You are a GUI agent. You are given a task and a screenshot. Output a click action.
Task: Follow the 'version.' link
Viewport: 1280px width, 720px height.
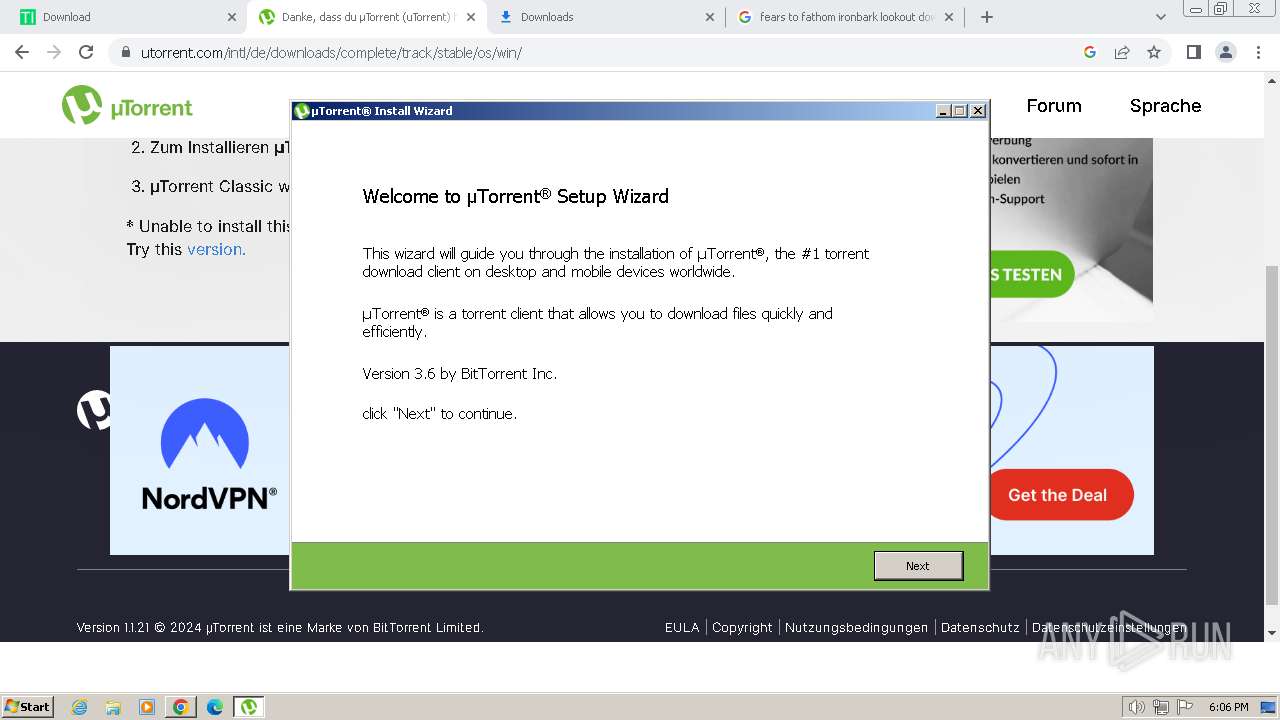point(216,249)
